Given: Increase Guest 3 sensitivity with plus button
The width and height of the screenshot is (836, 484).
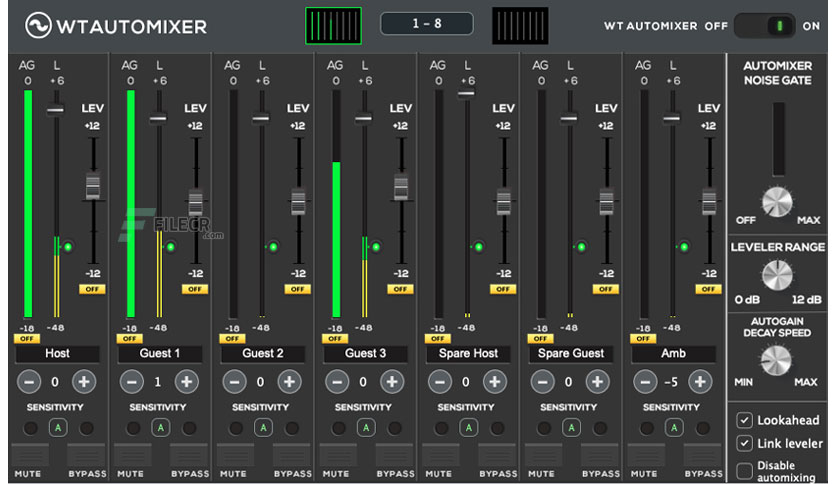Looking at the screenshot, I should click(x=392, y=382).
